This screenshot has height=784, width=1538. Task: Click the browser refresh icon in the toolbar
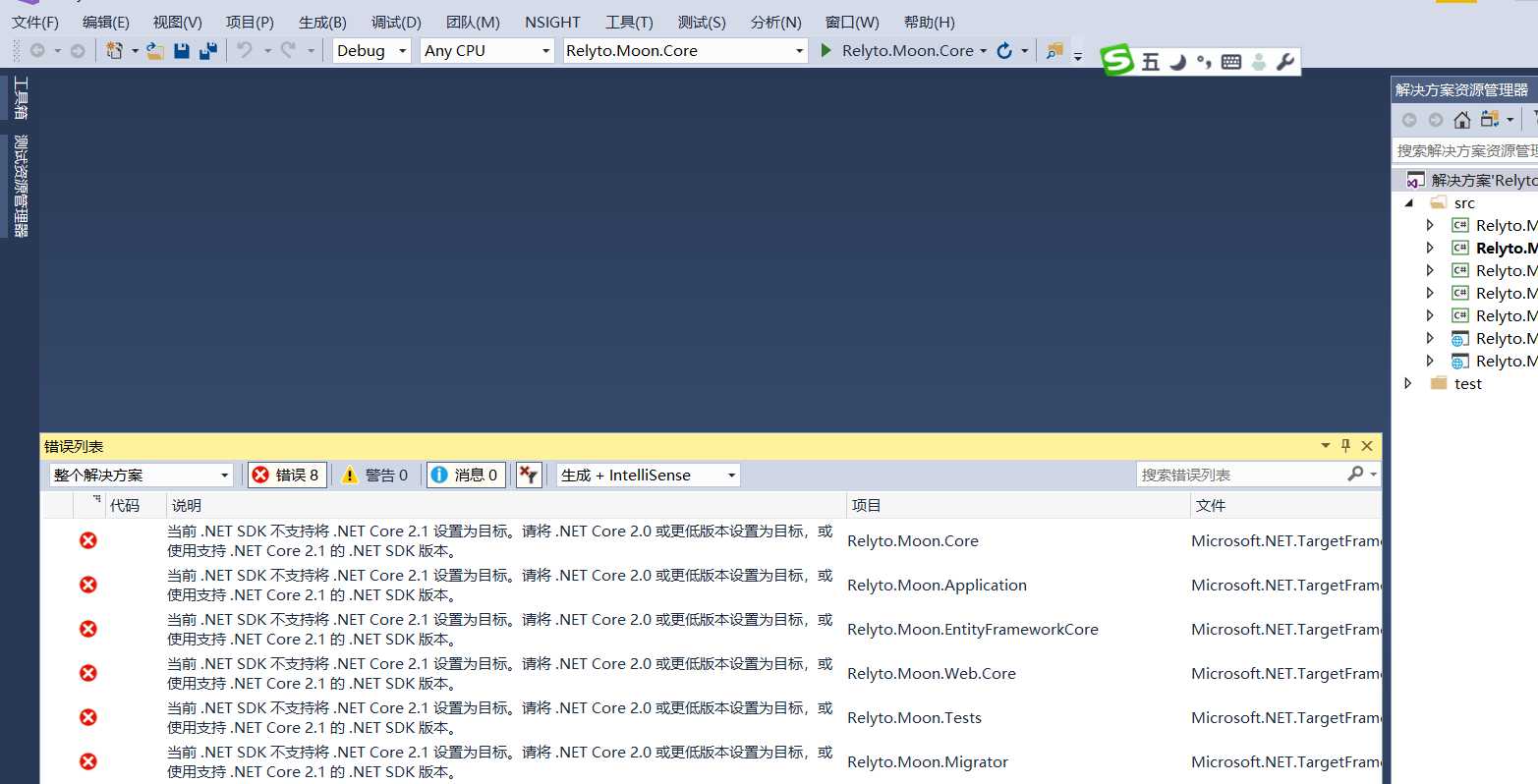[1004, 51]
